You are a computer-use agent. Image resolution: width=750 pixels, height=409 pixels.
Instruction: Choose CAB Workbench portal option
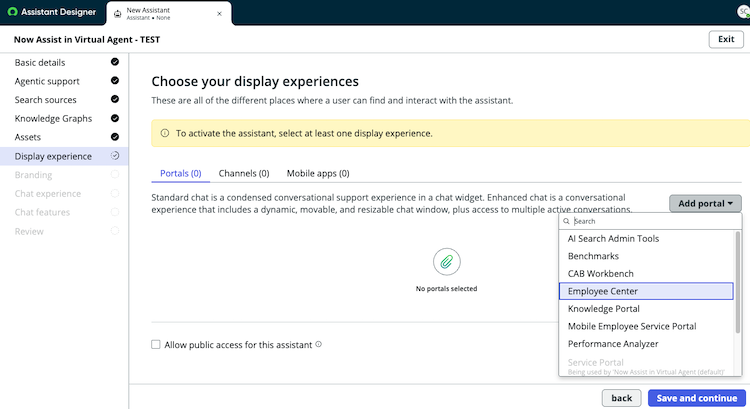(646, 274)
